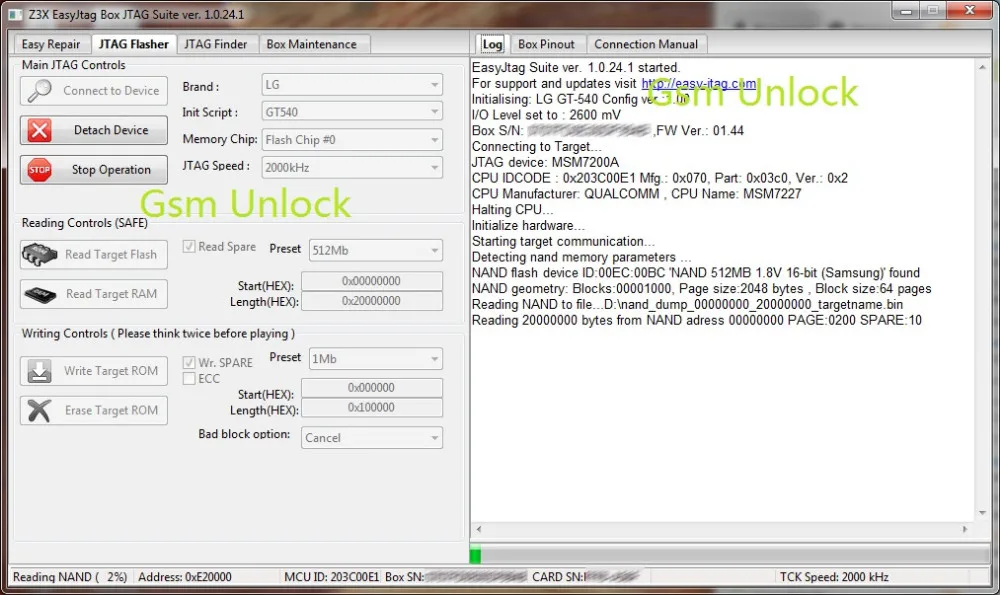Expand the Bad block option dropdown
The width and height of the screenshot is (1000, 595).
372,438
